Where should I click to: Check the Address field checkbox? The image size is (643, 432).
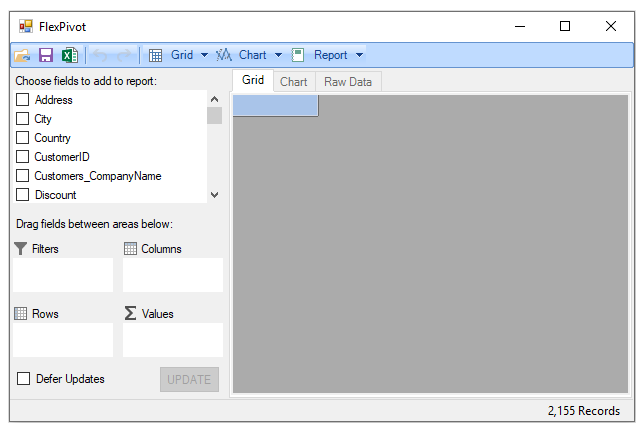pos(23,100)
